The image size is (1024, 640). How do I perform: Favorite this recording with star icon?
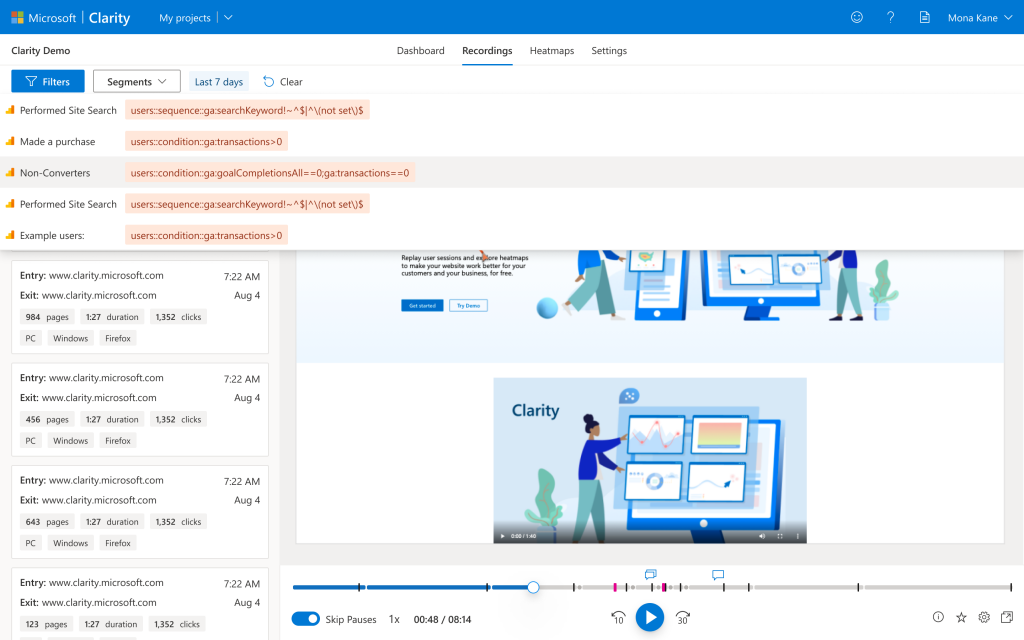click(961, 618)
